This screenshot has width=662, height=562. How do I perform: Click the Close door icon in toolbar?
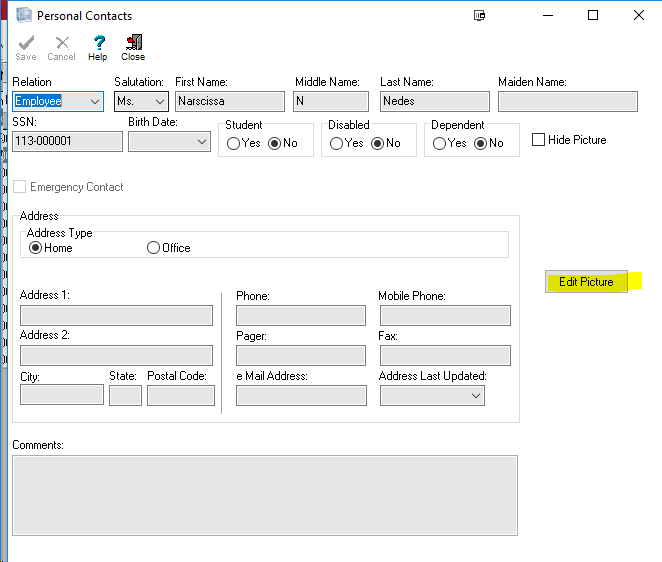(133, 43)
